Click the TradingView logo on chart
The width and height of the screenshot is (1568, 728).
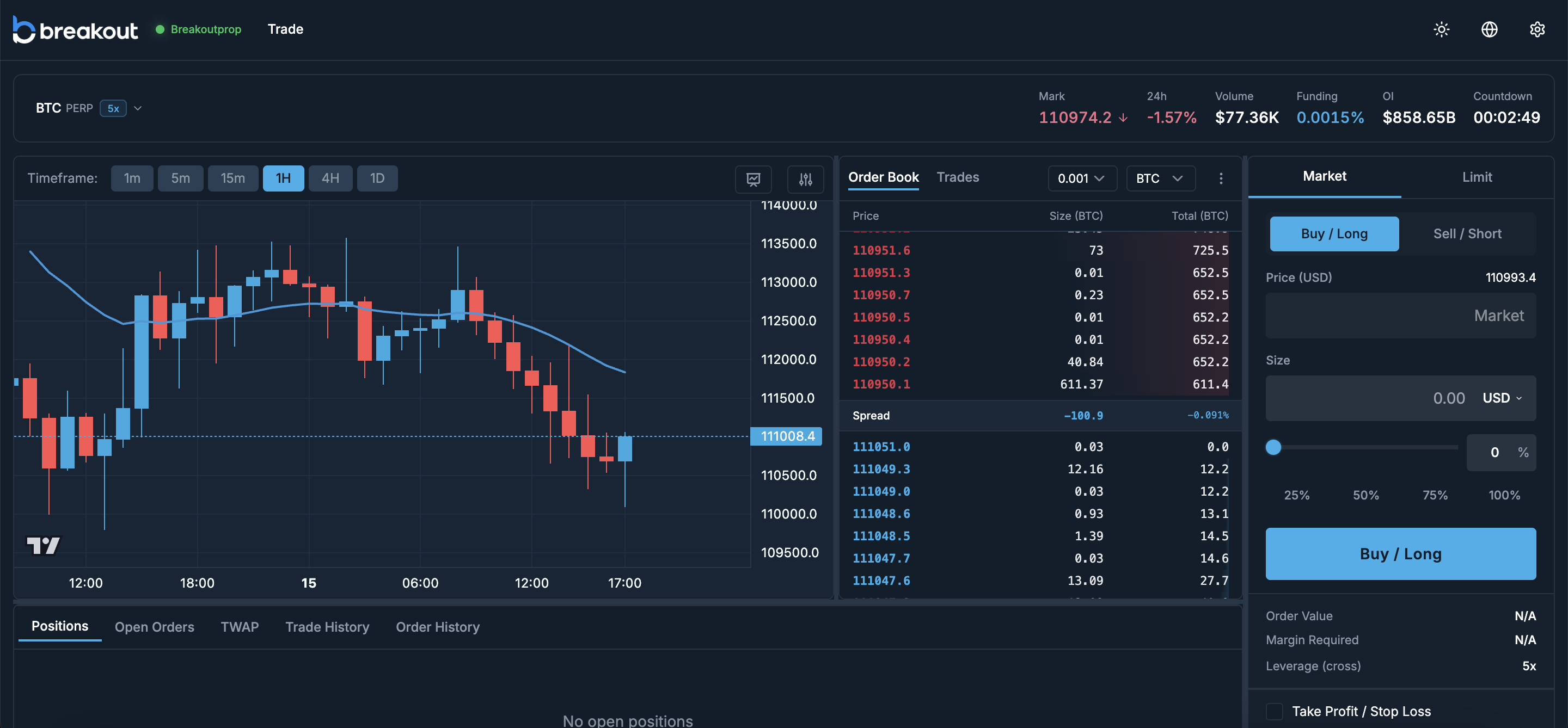(43, 545)
